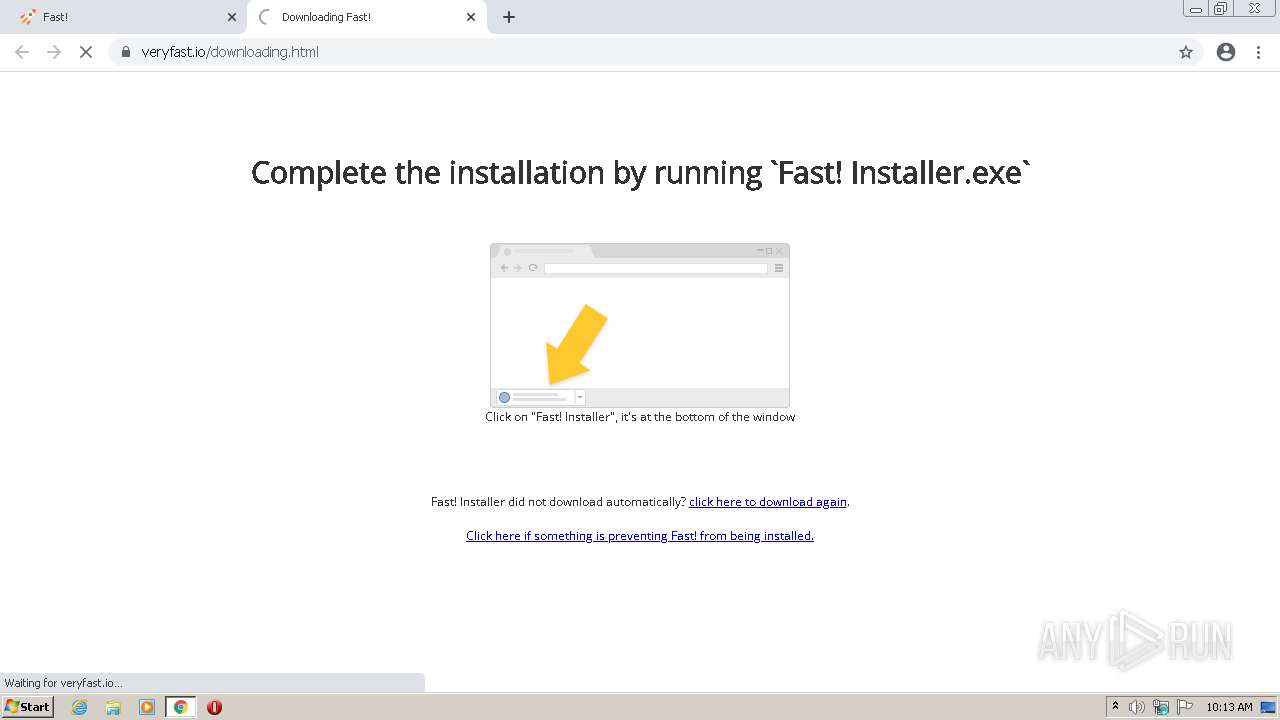The width and height of the screenshot is (1280, 720).
Task: Open the media player taskbar icon
Action: [x=147, y=707]
